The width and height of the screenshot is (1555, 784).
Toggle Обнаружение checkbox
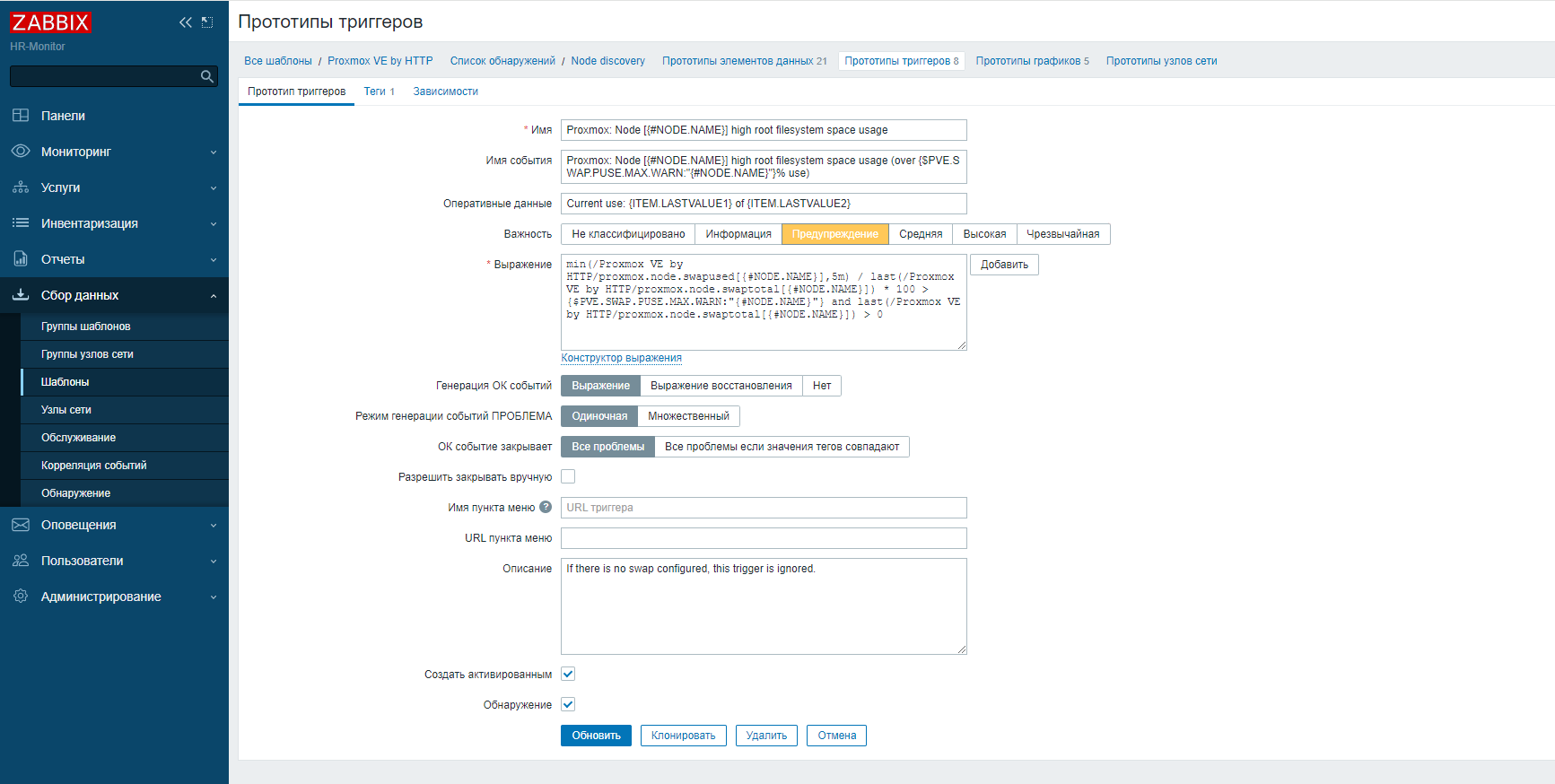point(568,704)
